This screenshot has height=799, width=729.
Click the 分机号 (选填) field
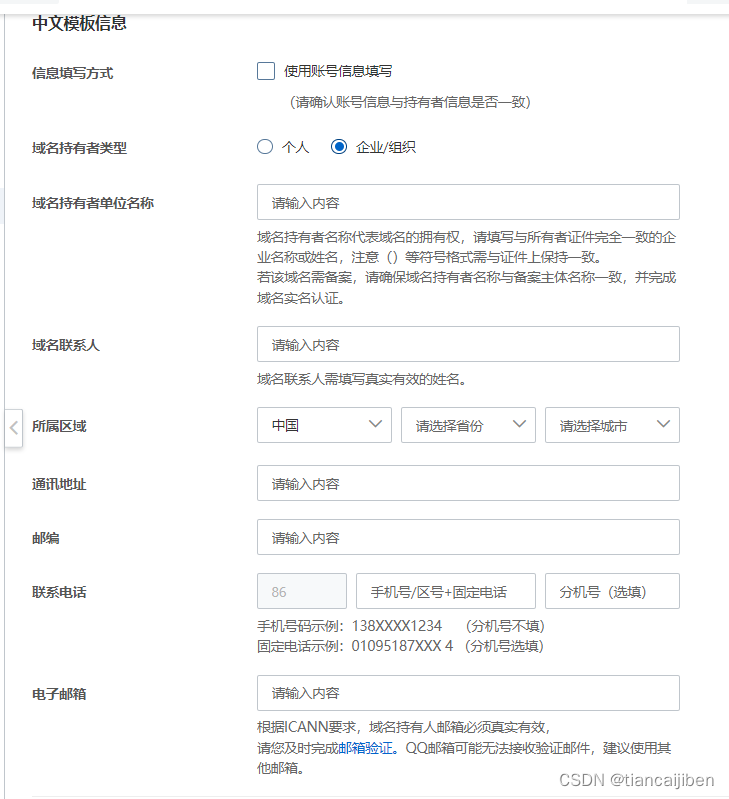612,591
